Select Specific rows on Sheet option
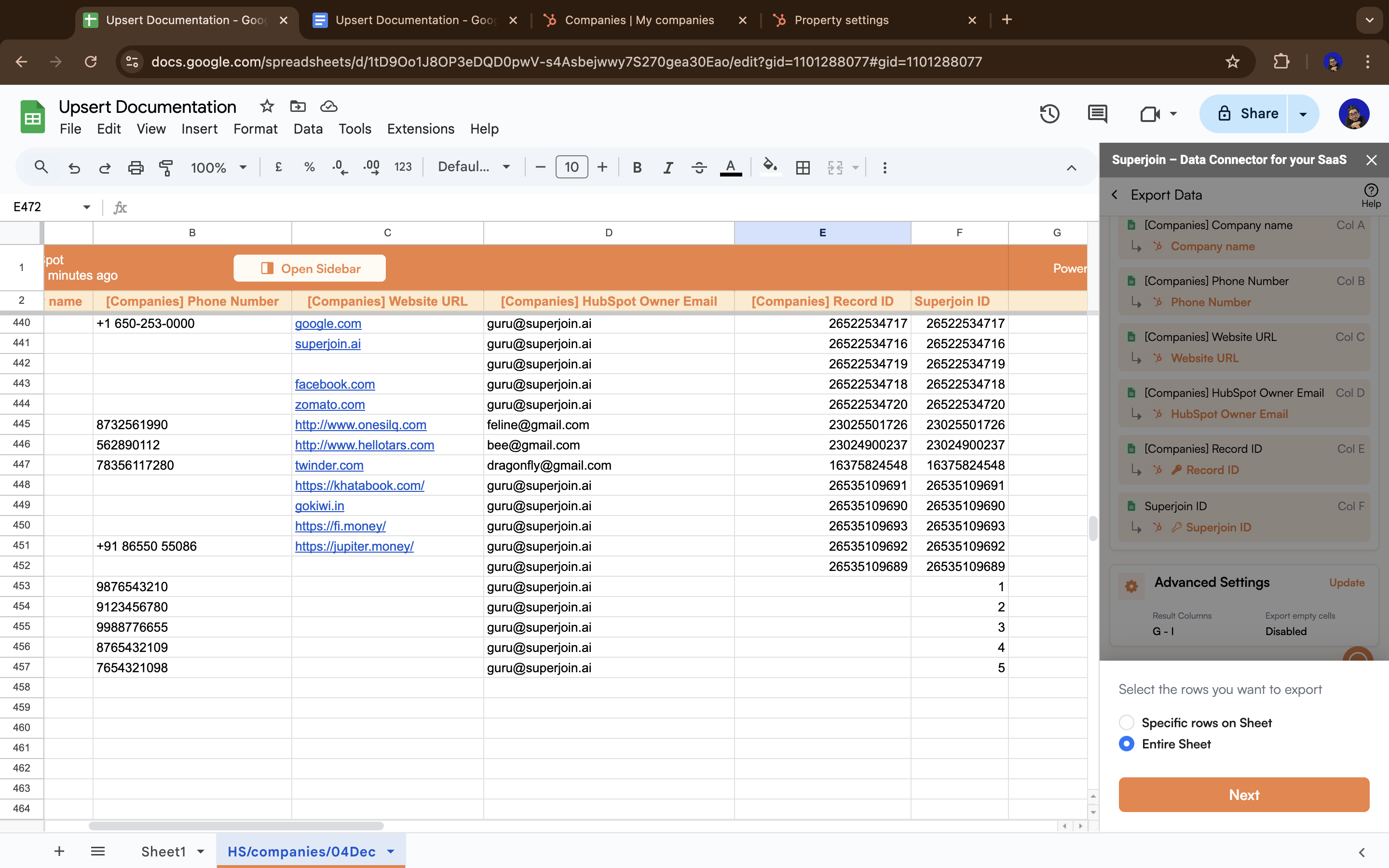Viewport: 1389px width, 868px height. [x=1127, y=722]
